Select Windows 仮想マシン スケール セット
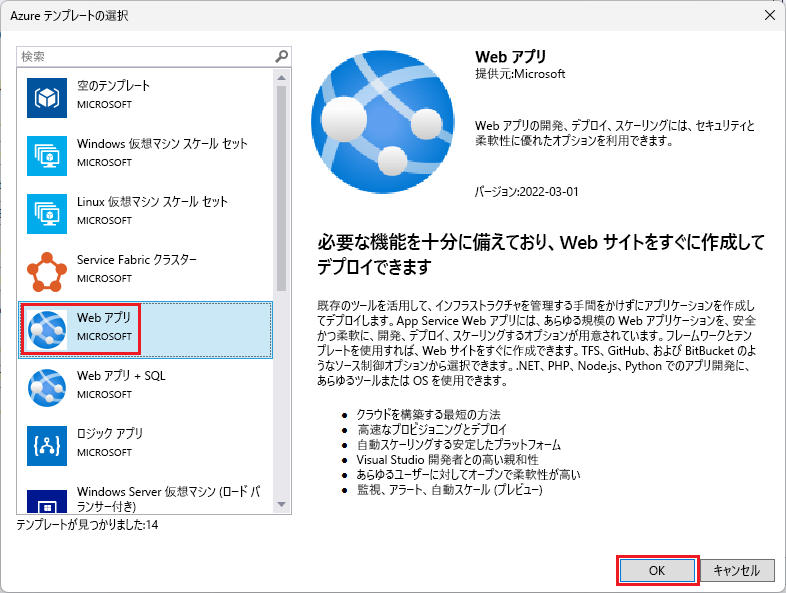This screenshot has width=786, height=593. click(145, 156)
